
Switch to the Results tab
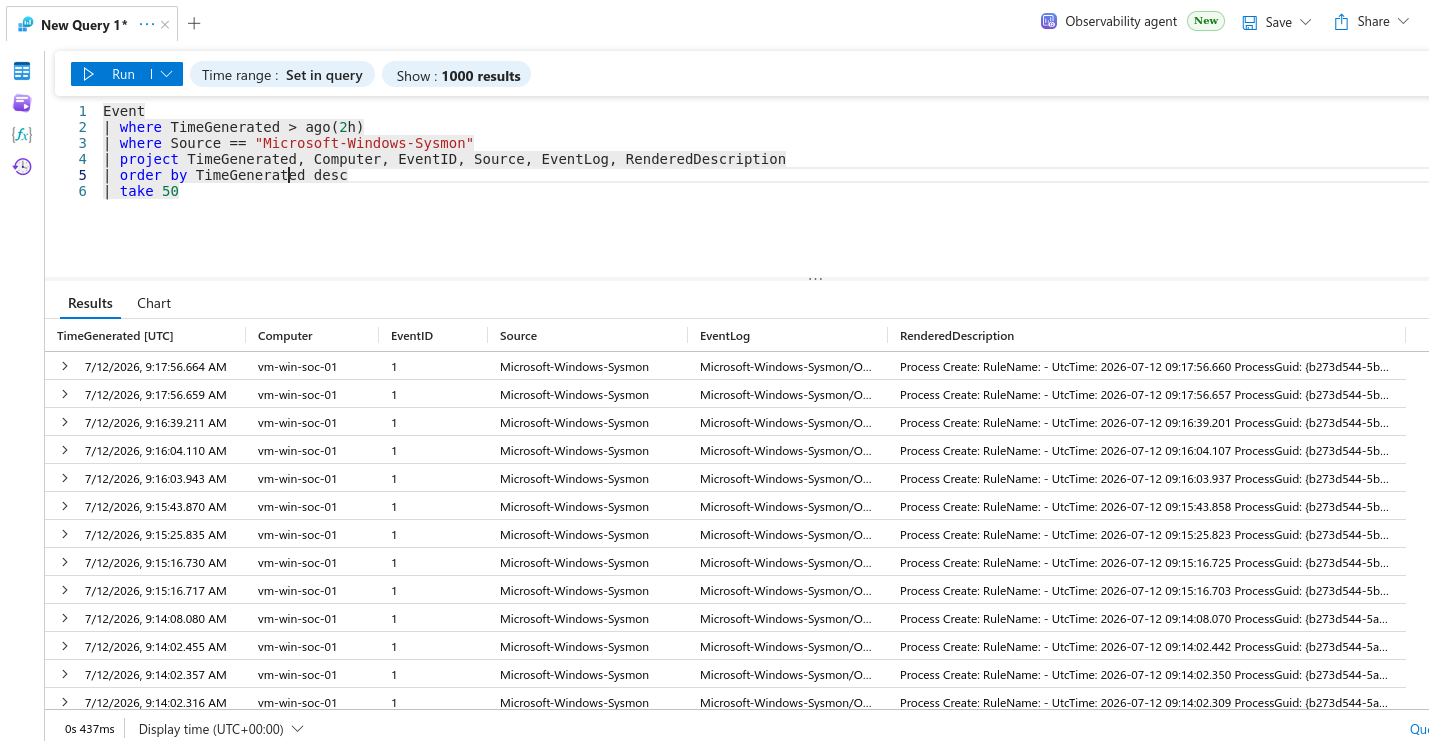tap(90, 303)
